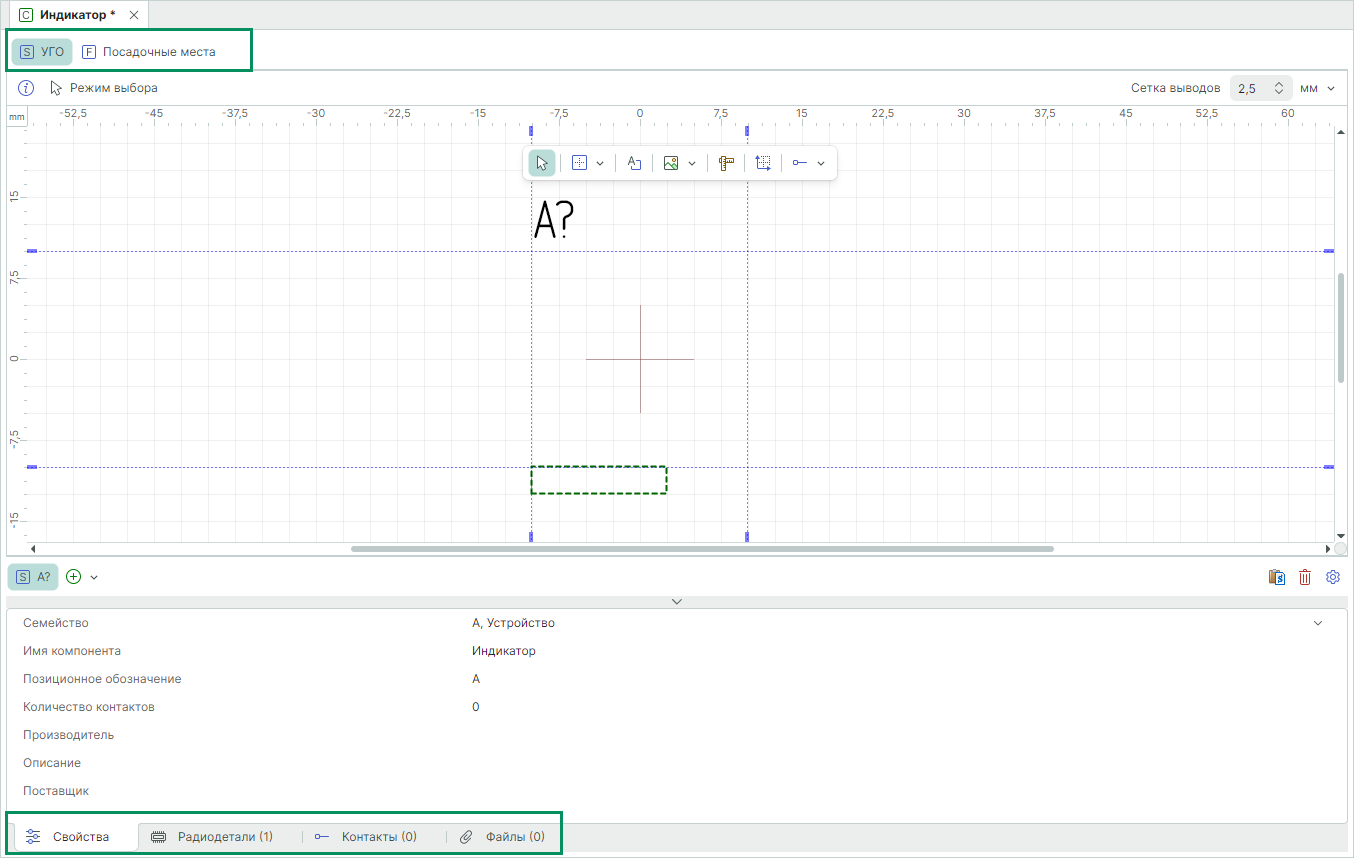Select the pin contact placement tool
Viewport: 1354px width, 858px height.
pyautogui.click(x=800, y=163)
